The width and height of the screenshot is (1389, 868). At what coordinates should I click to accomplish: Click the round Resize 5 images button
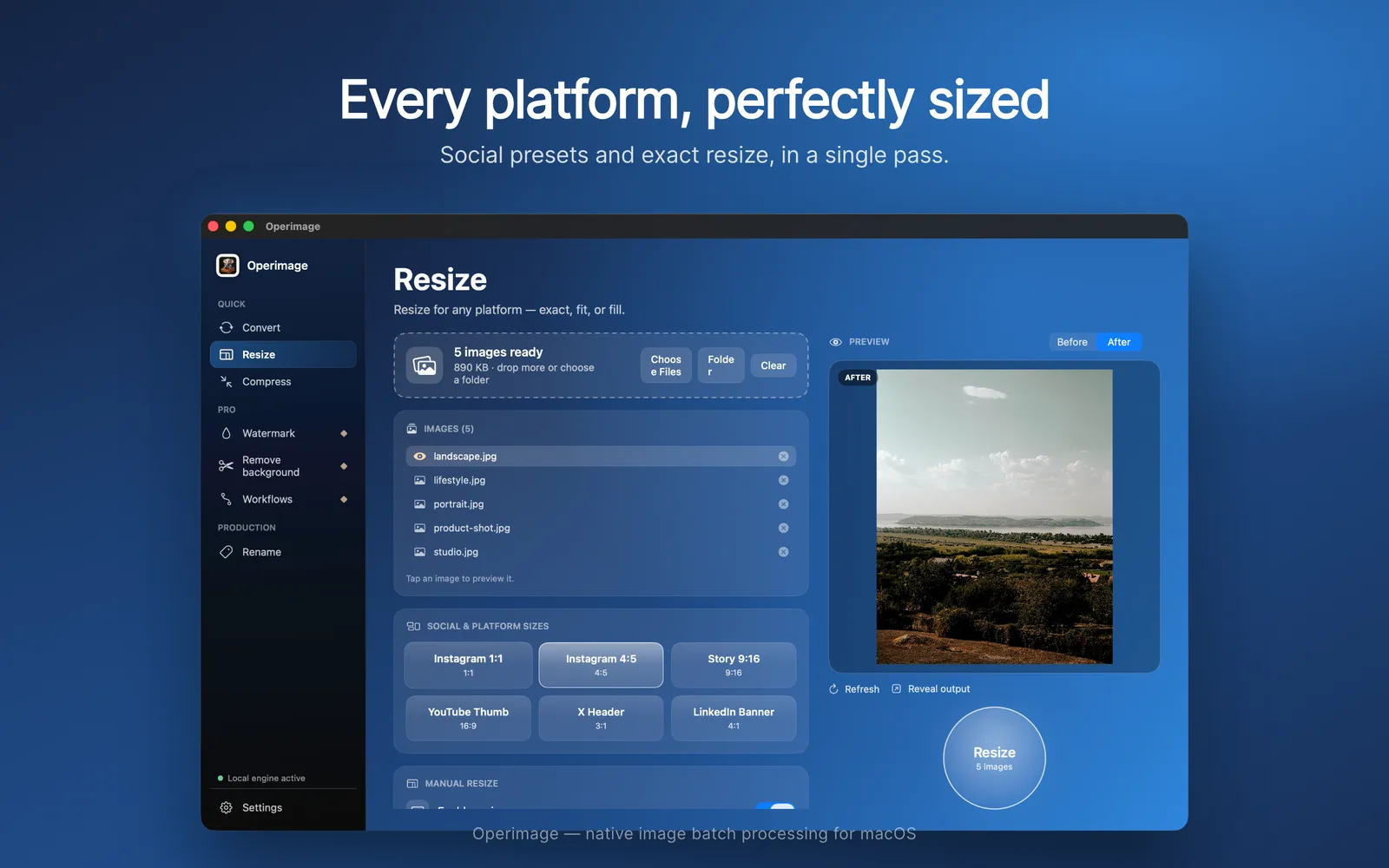pos(994,758)
